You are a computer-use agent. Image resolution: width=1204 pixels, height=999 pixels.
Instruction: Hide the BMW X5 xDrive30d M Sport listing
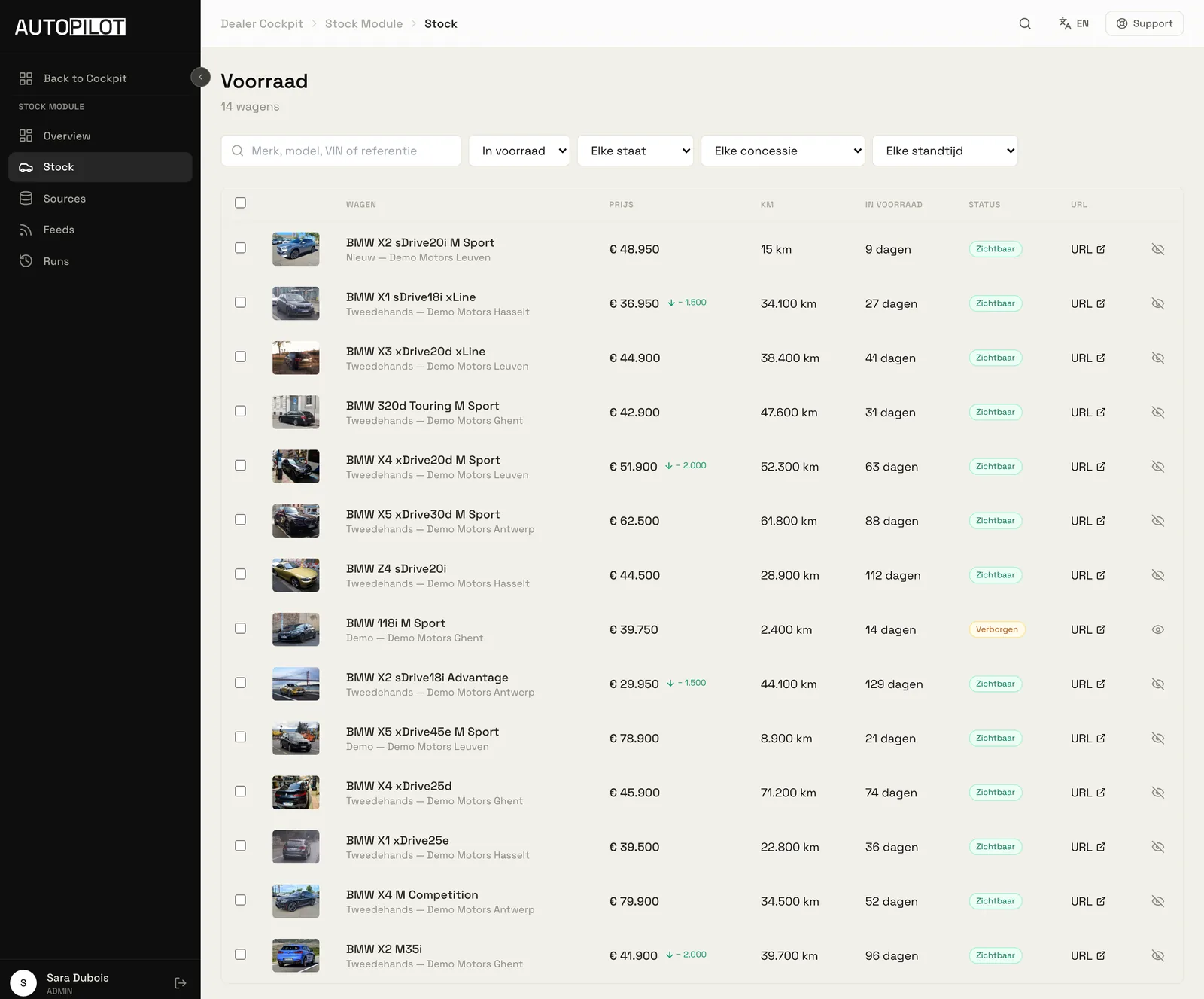click(1158, 521)
